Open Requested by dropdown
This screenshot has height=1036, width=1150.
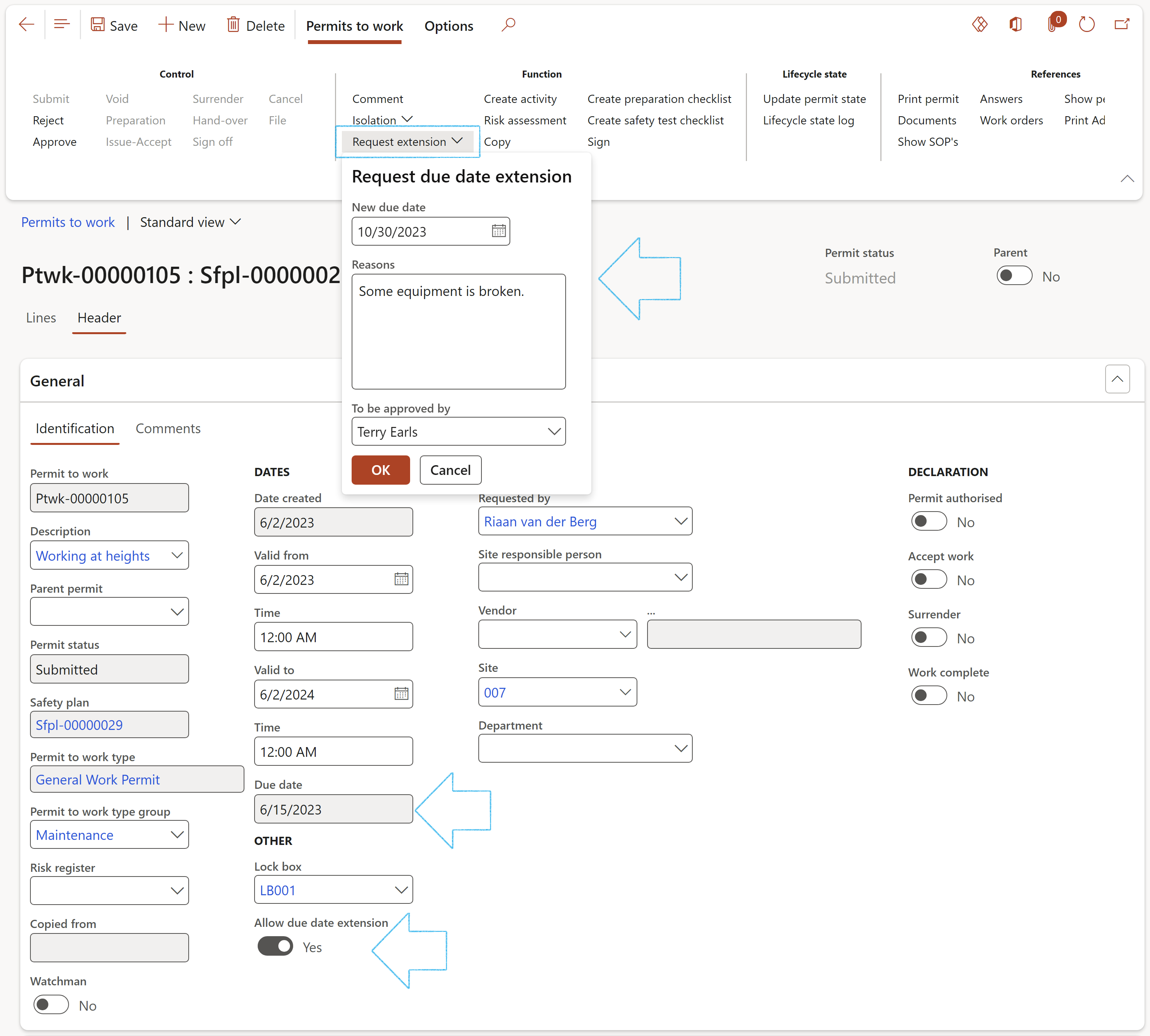681,521
